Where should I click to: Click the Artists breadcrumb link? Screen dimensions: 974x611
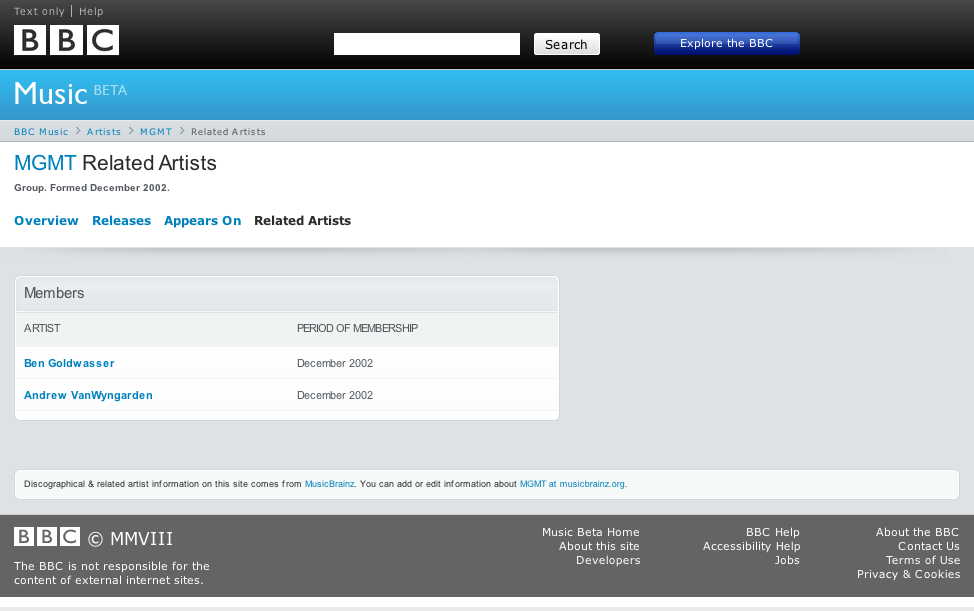[x=104, y=132]
